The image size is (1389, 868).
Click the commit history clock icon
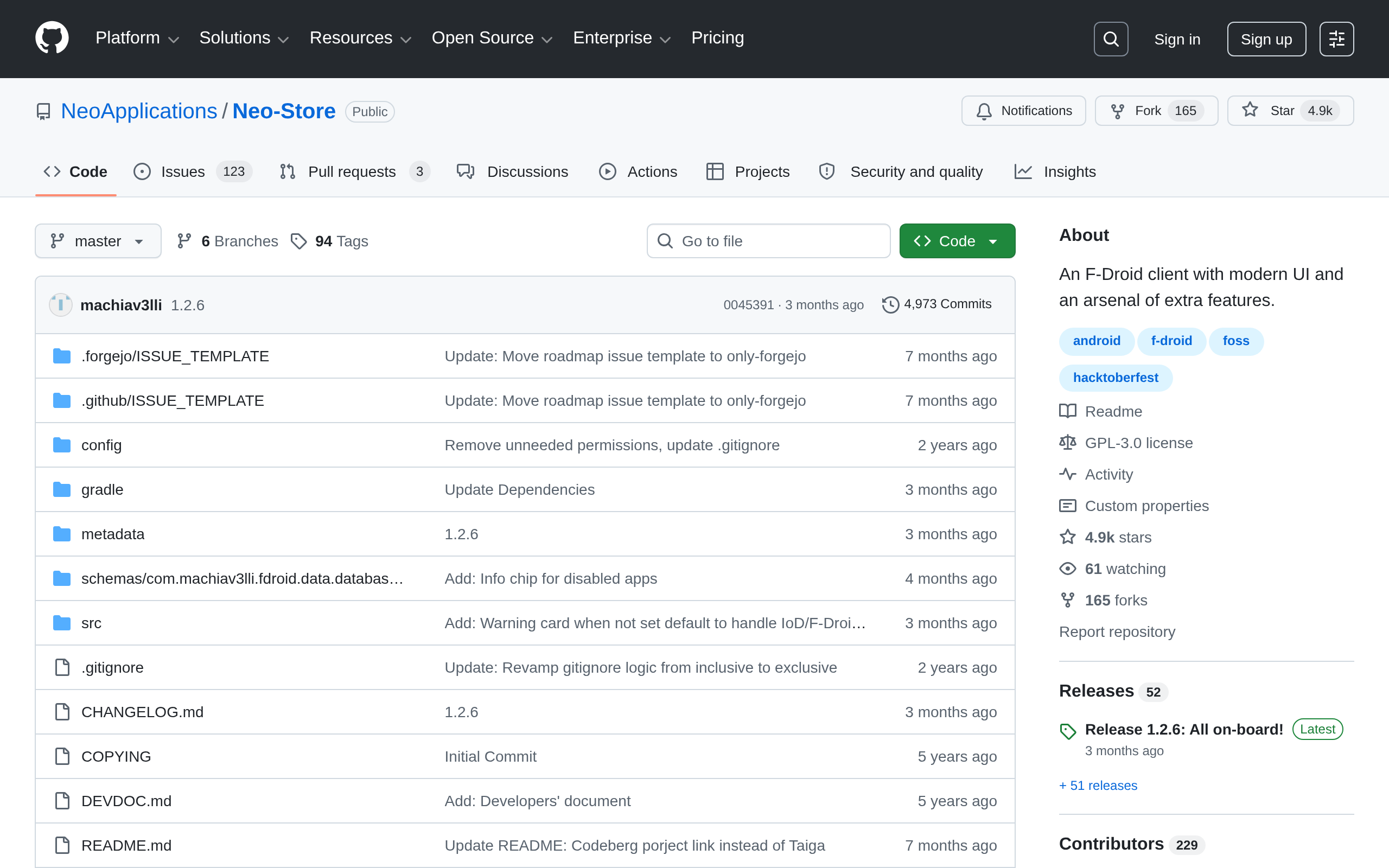tap(890, 304)
